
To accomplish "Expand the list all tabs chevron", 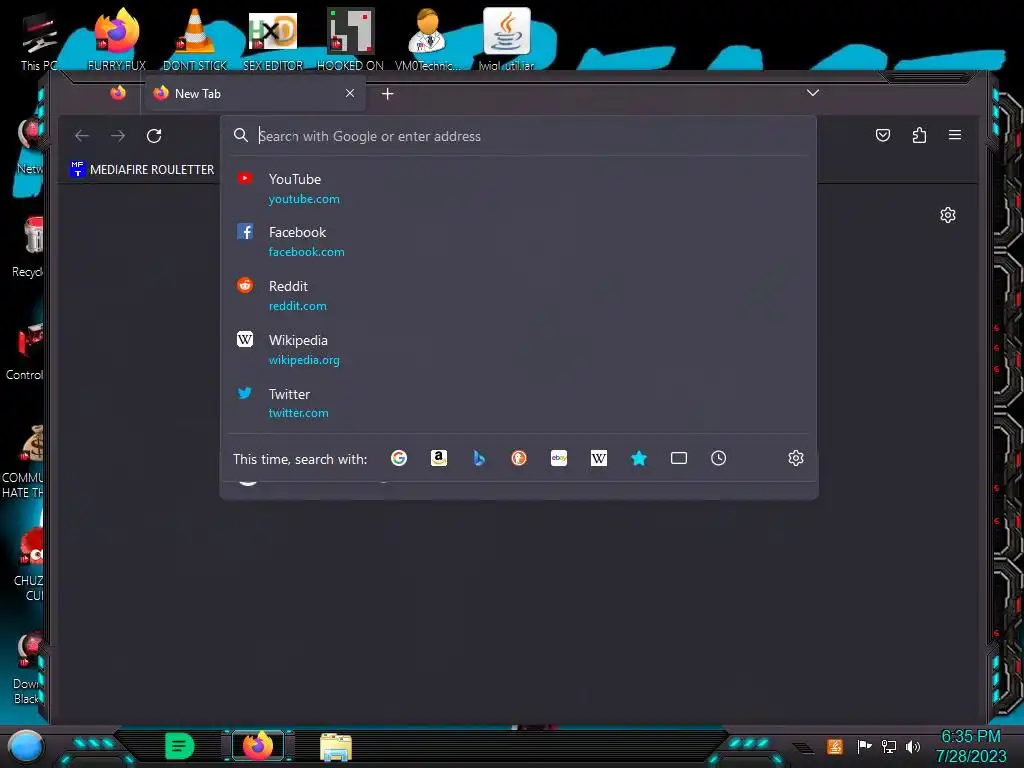I will click(x=812, y=93).
